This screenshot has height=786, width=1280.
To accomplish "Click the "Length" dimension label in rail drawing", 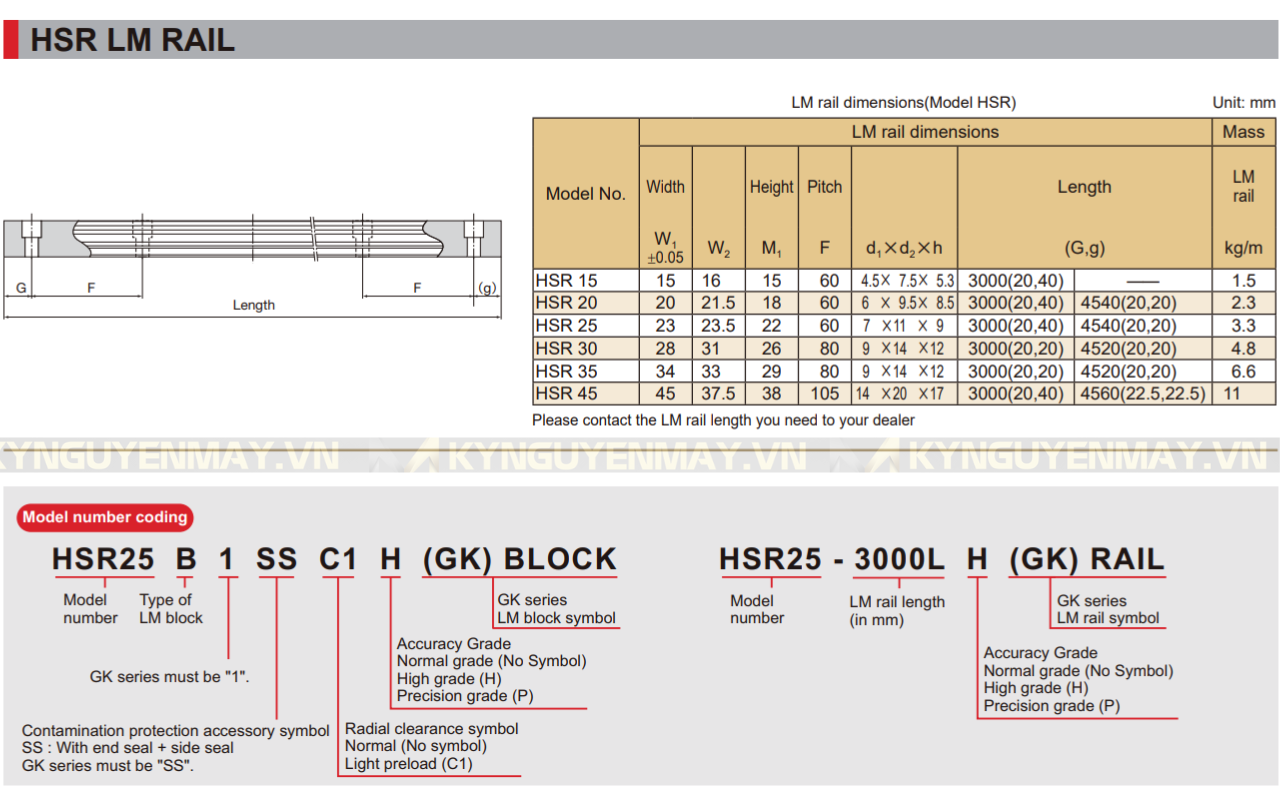I will [x=254, y=305].
